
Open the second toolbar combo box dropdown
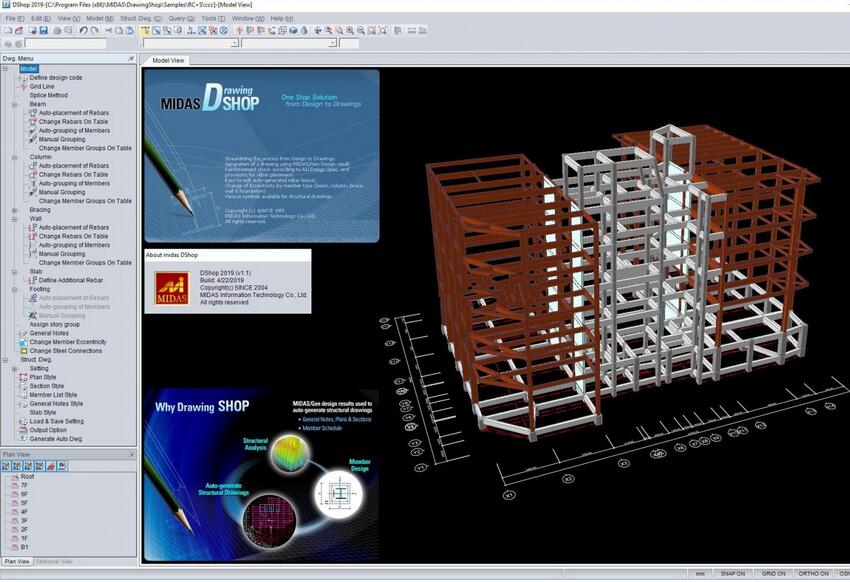[332, 43]
